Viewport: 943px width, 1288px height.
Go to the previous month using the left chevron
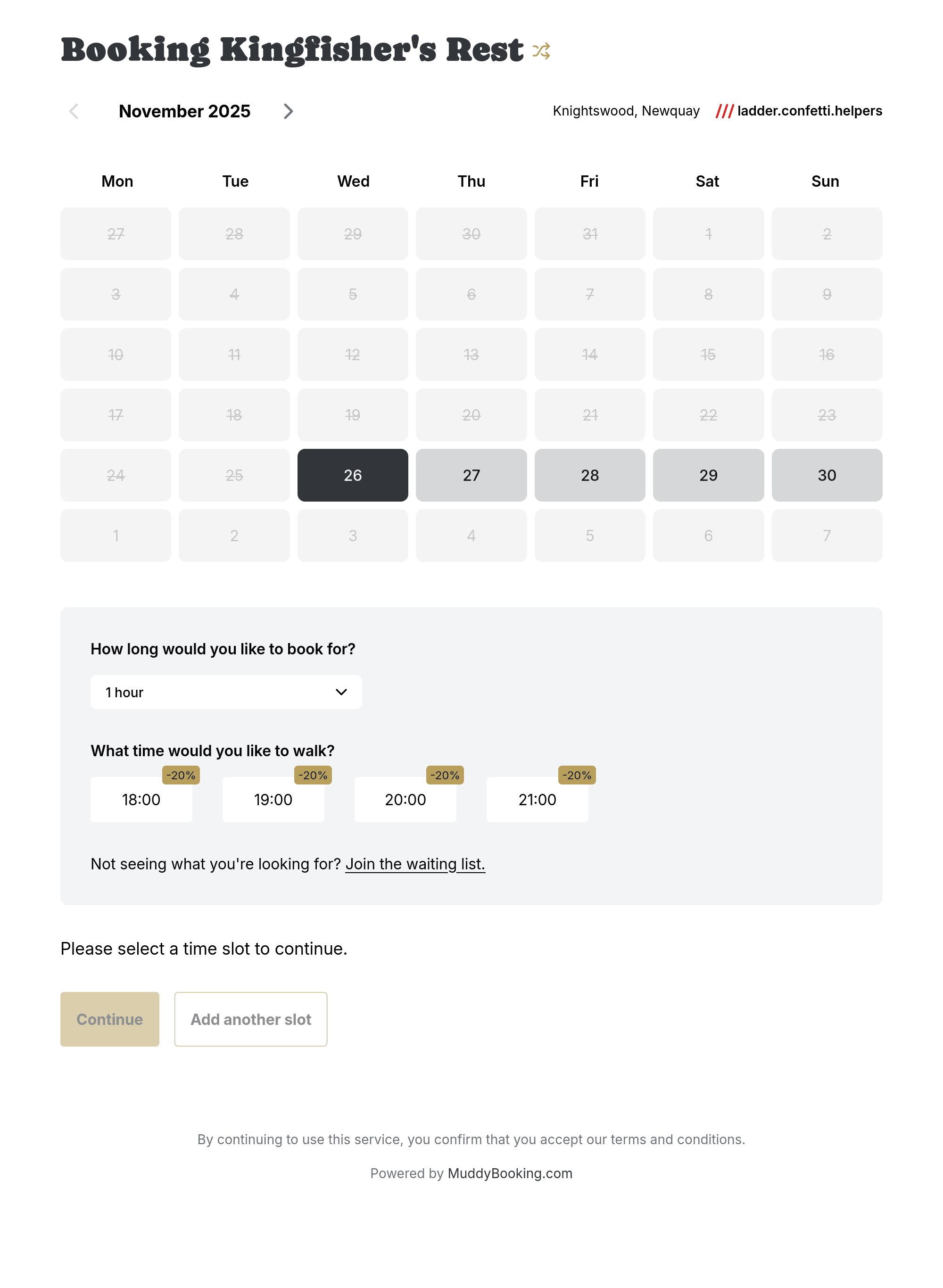pyautogui.click(x=73, y=111)
